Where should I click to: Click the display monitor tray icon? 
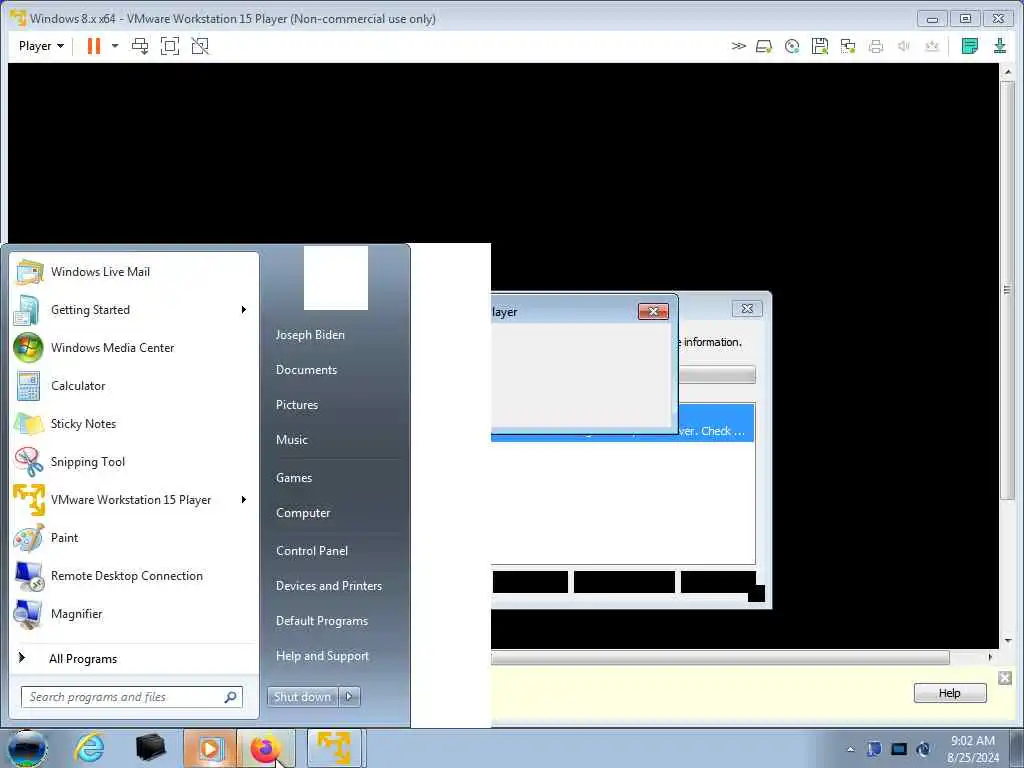899,749
